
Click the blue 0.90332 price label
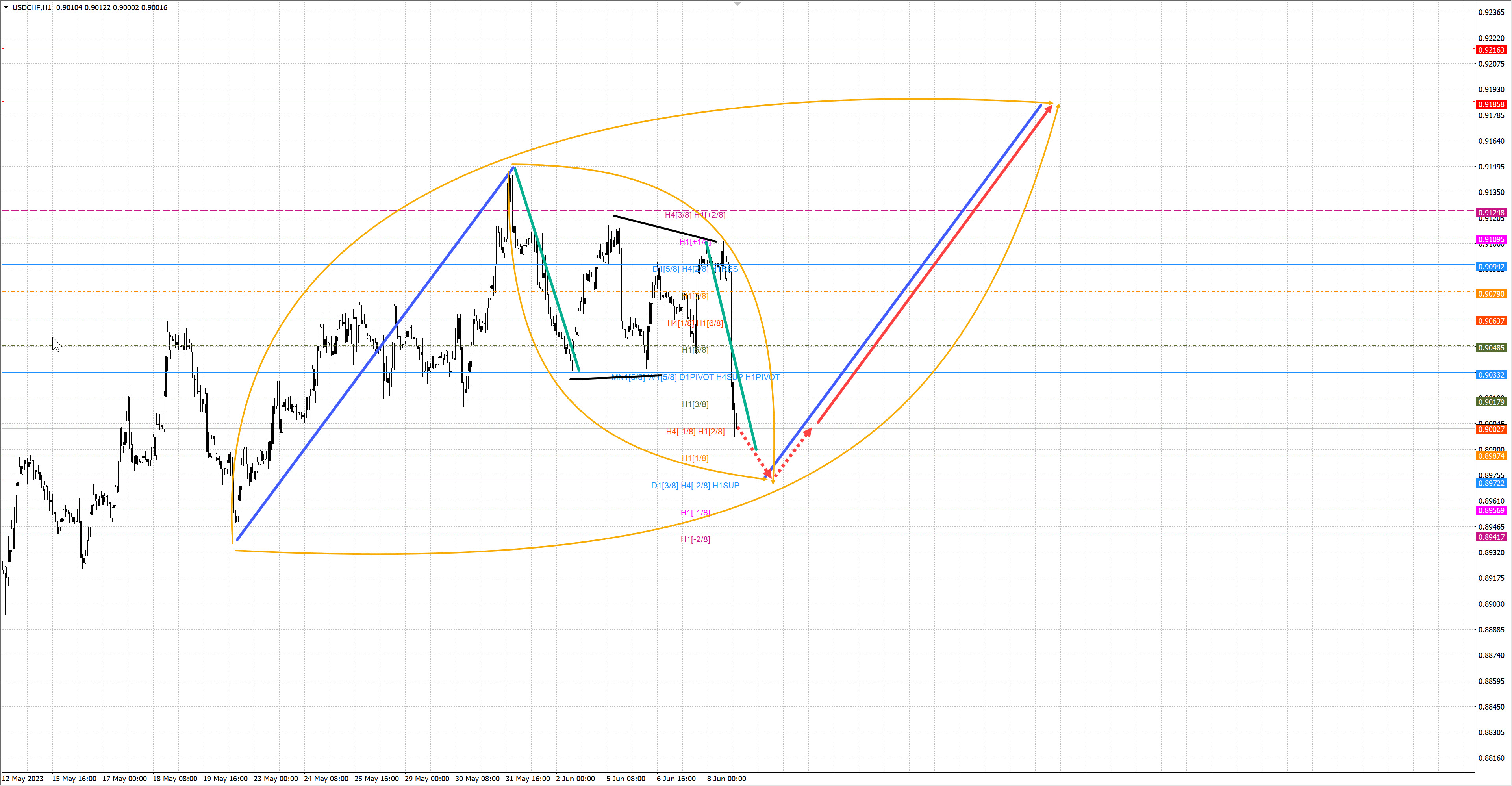click(x=1491, y=375)
